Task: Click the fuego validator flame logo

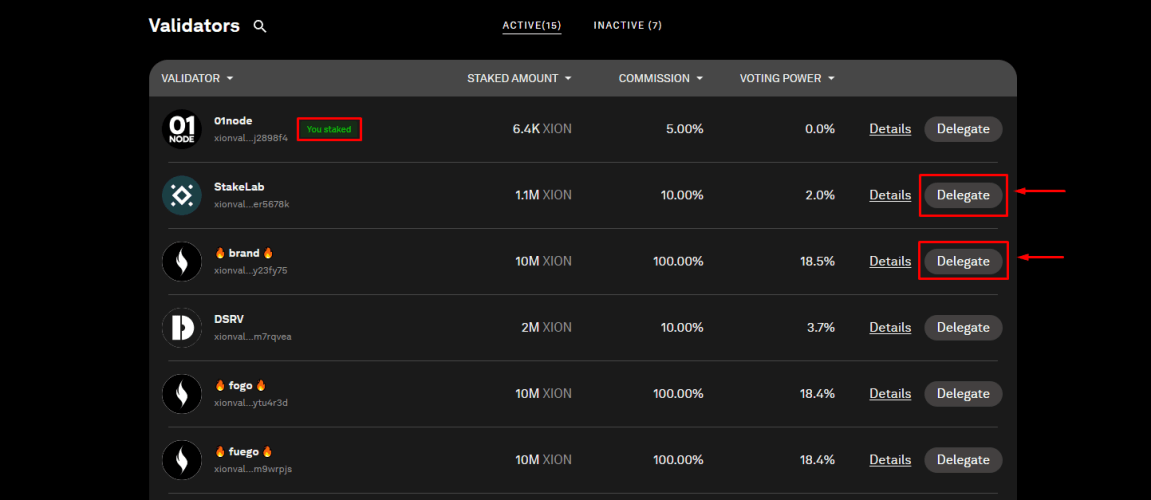Action: click(x=181, y=460)
